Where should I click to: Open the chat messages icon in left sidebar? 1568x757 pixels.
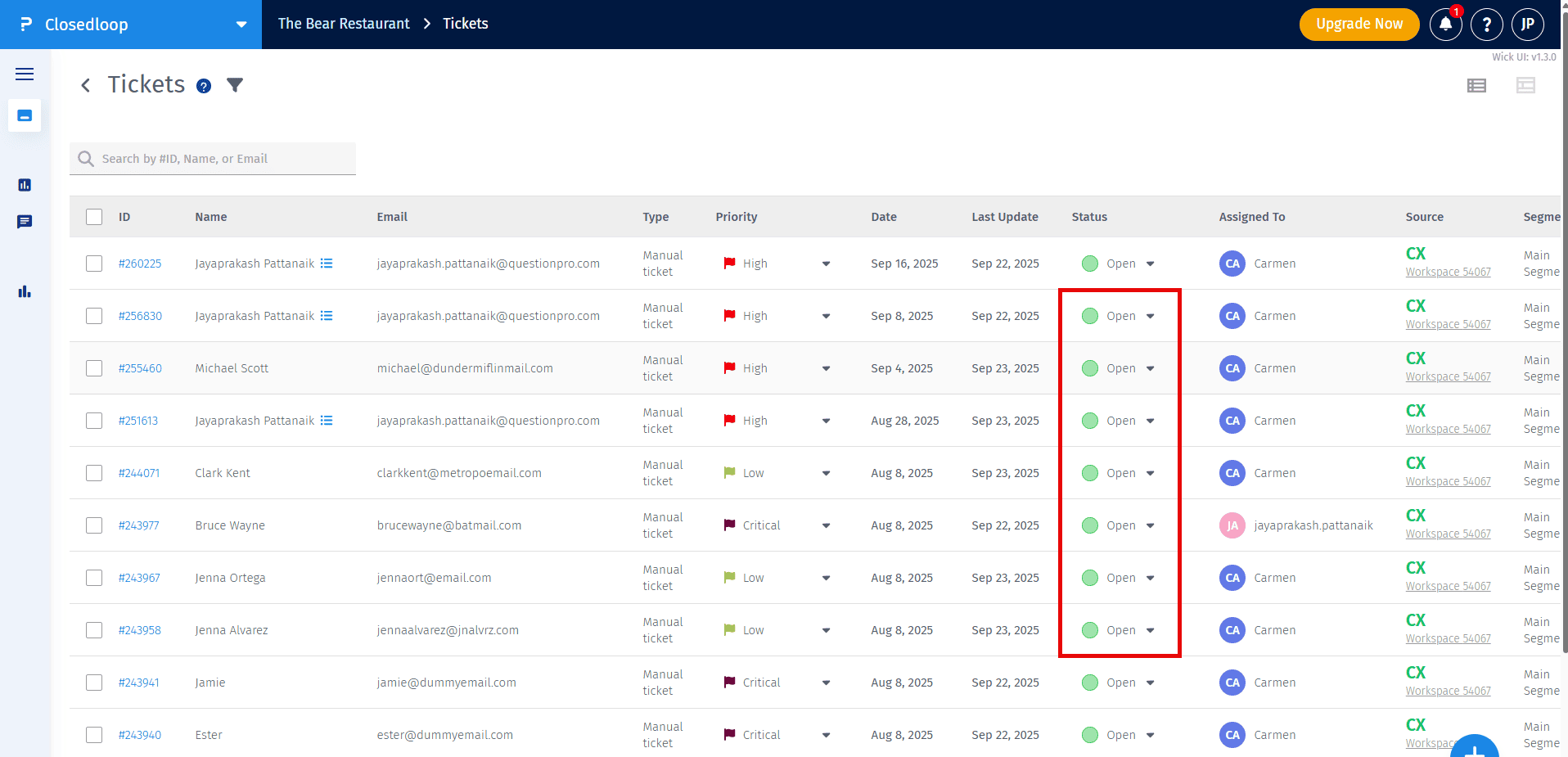25,222
